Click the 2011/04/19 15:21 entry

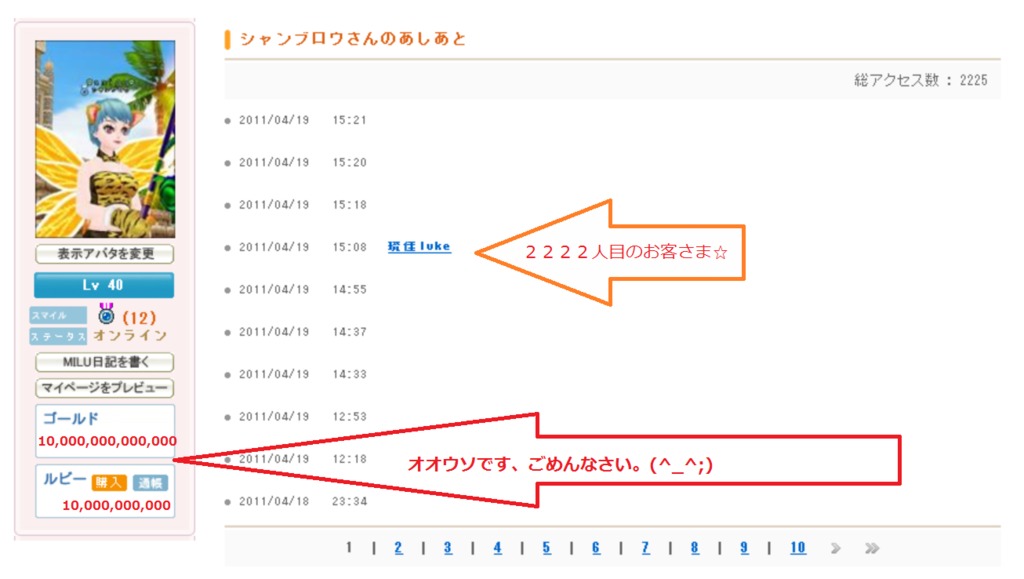tap(302, 120)
